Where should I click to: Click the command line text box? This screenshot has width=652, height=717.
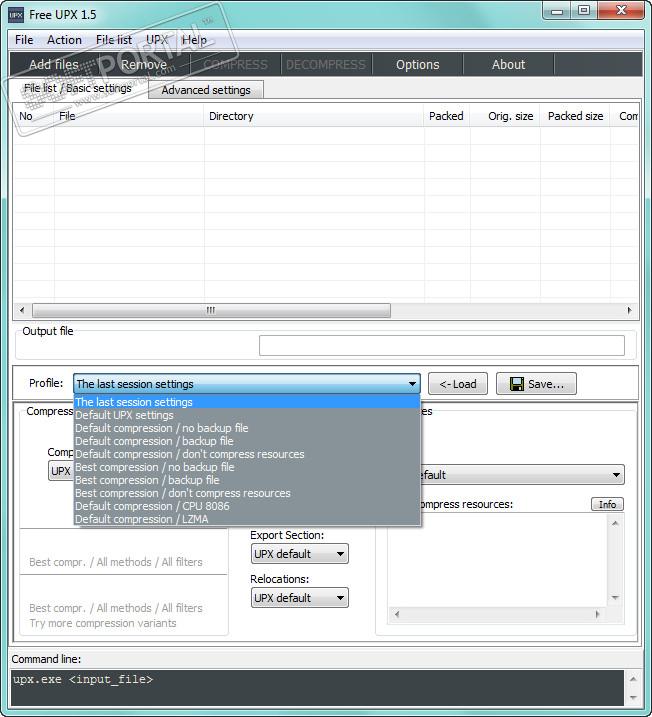tap(317, 688)
